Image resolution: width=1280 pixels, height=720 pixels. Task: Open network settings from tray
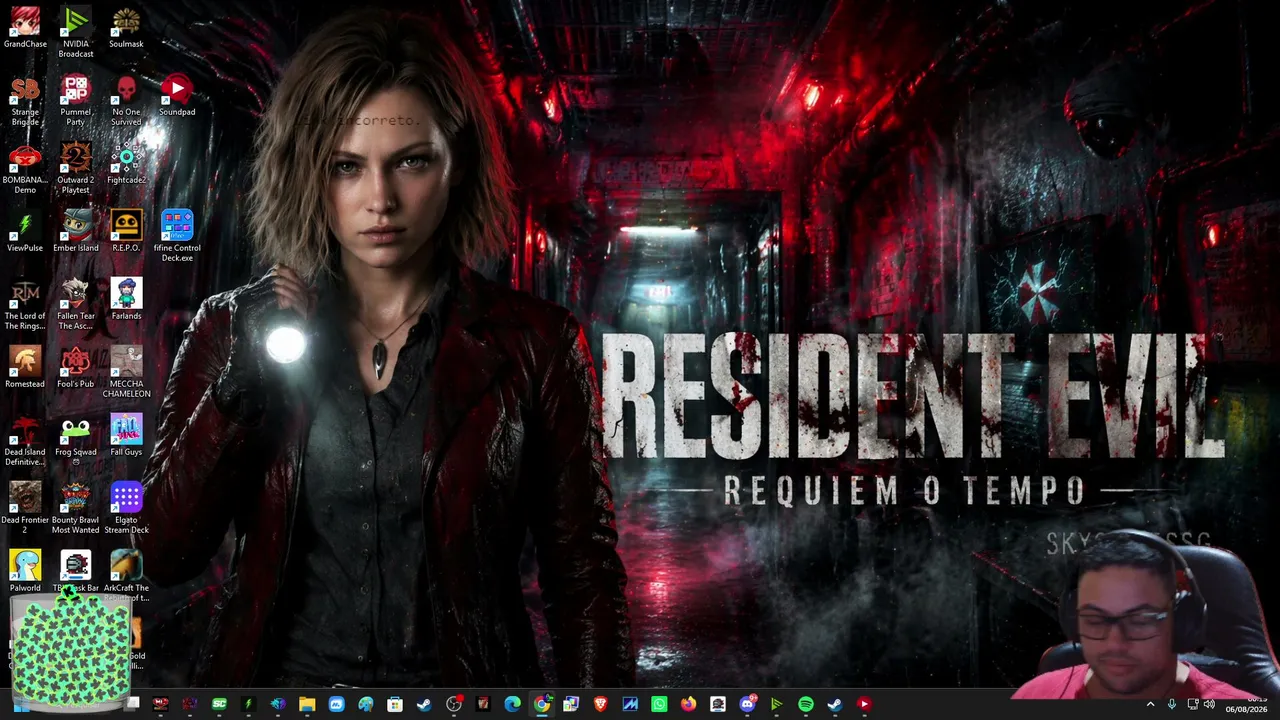coord(1191,704)
